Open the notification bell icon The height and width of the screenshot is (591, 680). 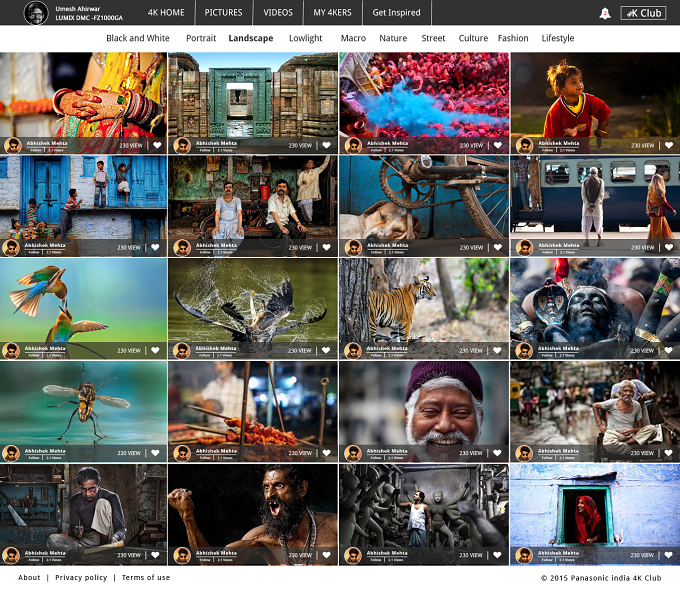tap(605, 13)
